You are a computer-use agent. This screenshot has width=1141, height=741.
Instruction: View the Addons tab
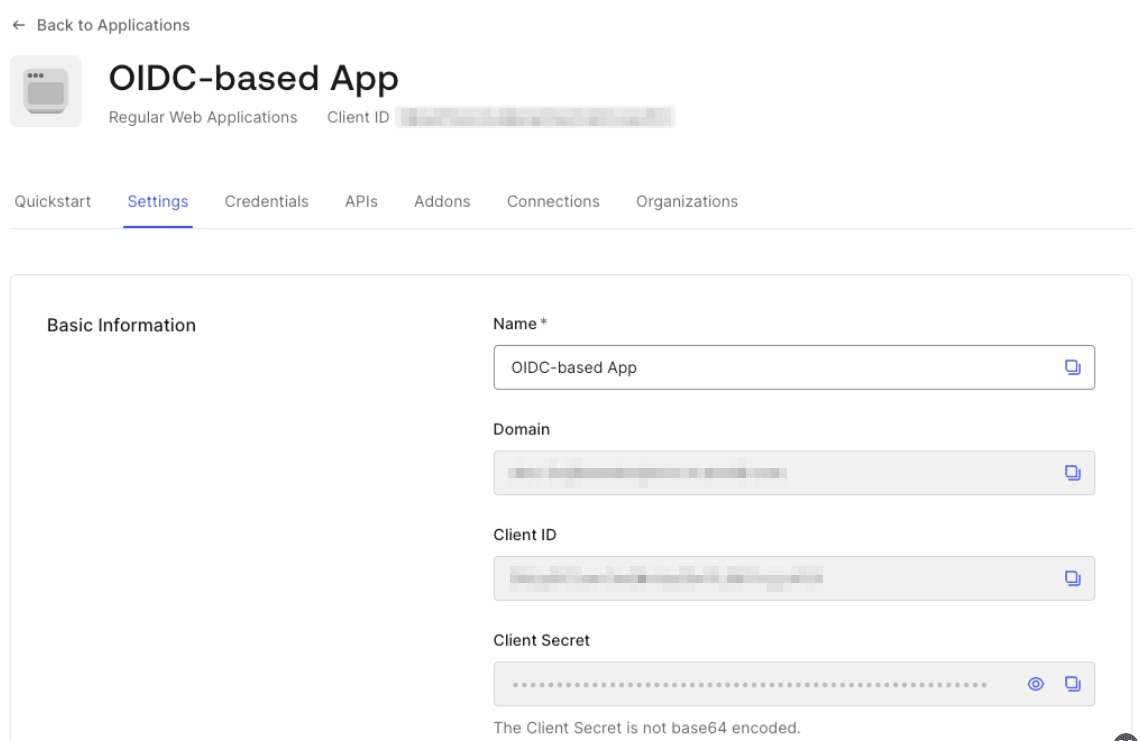point(442,201)
